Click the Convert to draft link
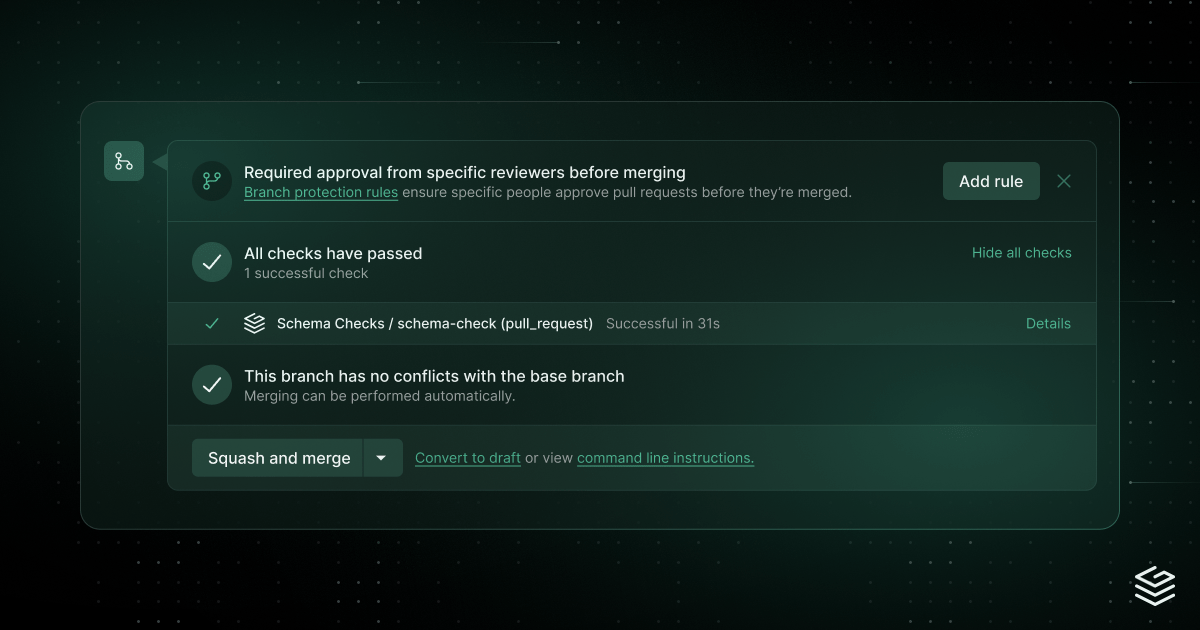The image size is (1200, 630). coord(468,458)
